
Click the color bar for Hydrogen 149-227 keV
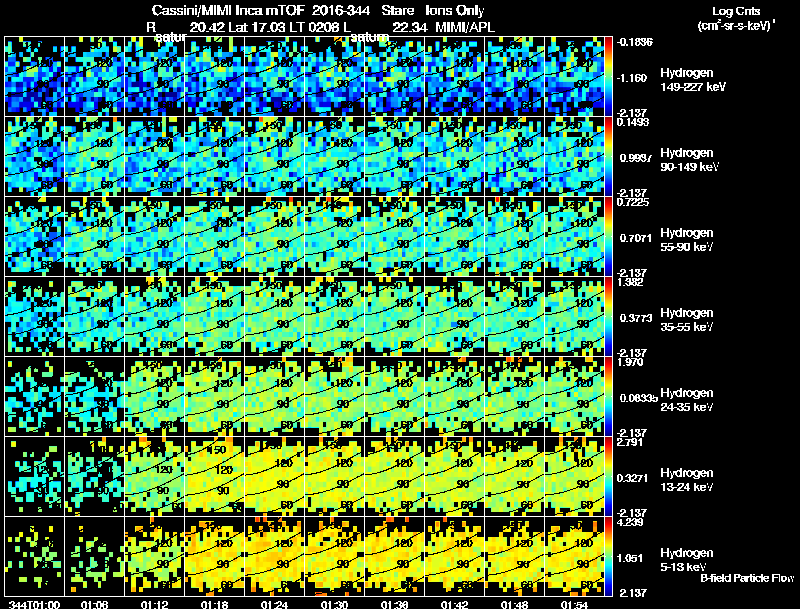pos(608,76)
